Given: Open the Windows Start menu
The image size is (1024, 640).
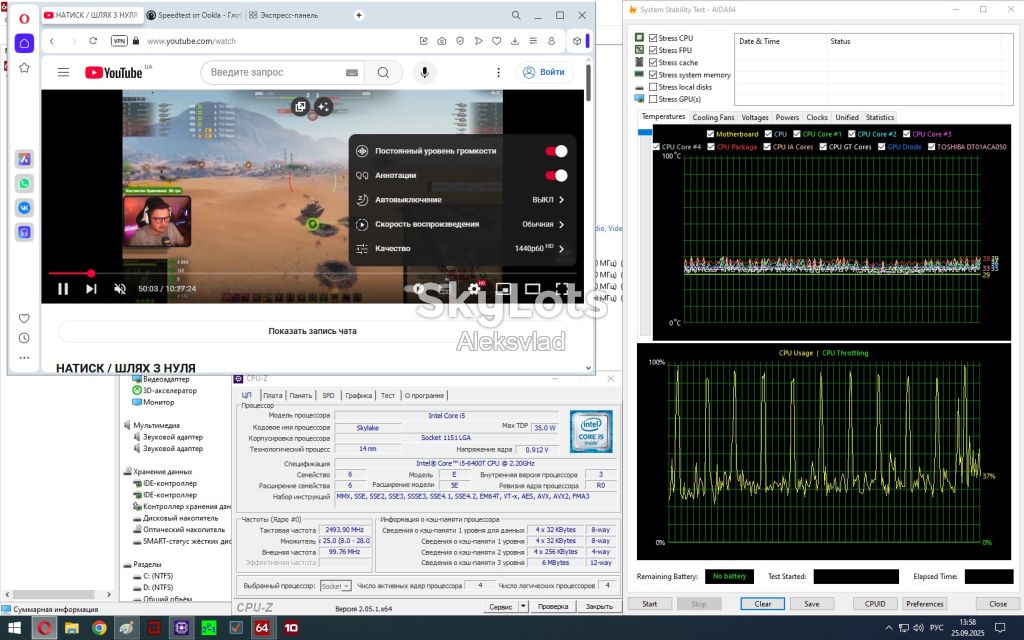Looking at the screenshot, I should [14, 628].
